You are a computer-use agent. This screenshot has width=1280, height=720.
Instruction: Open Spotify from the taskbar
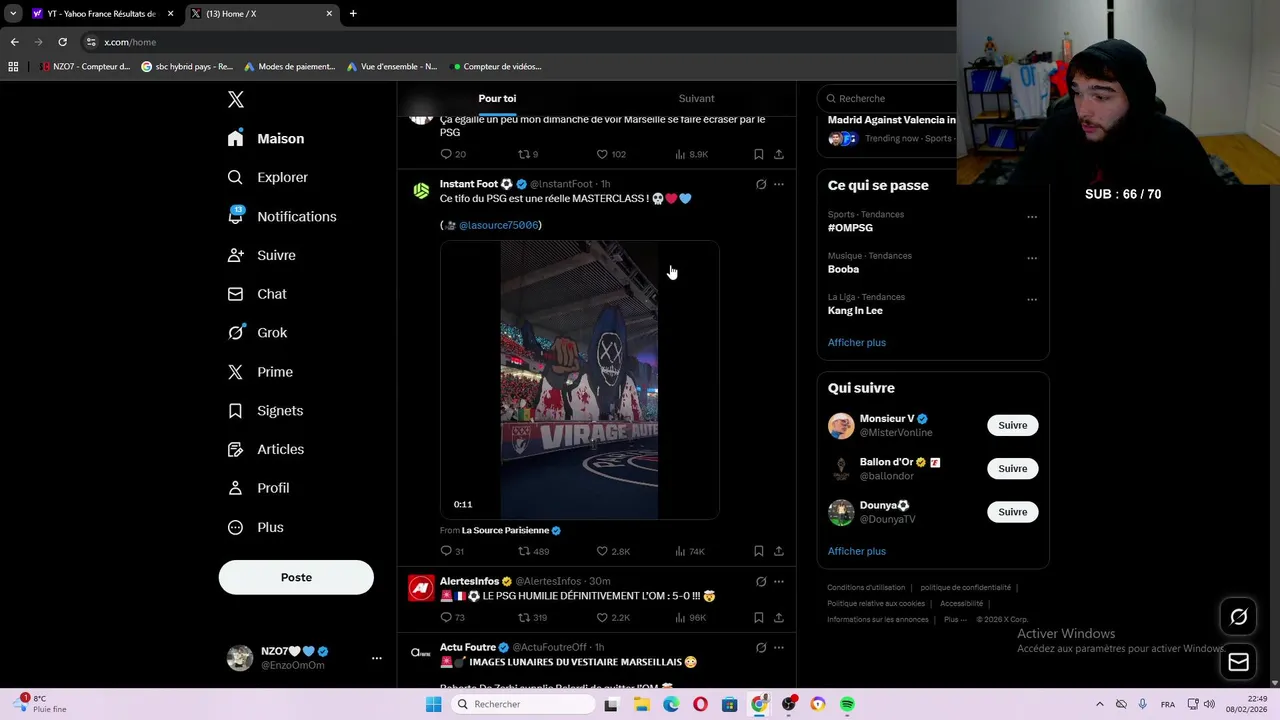click(x=847, y=704)
